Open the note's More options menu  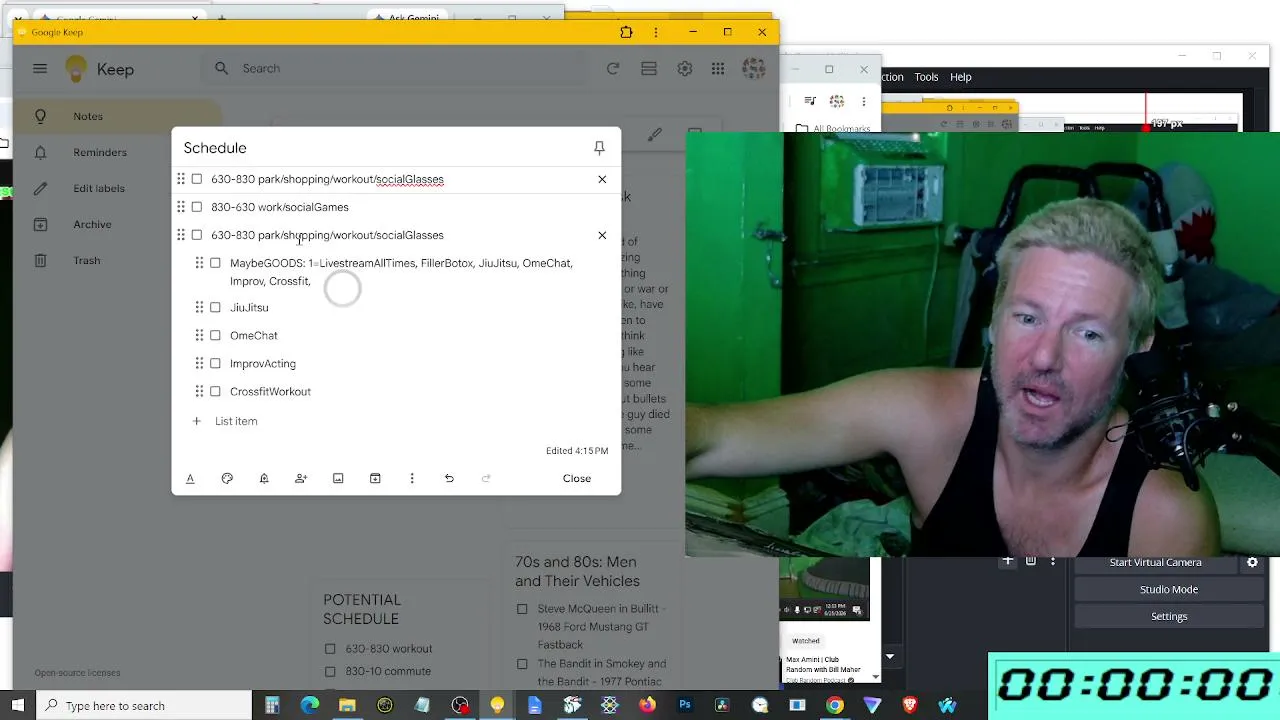click(412, 479)
